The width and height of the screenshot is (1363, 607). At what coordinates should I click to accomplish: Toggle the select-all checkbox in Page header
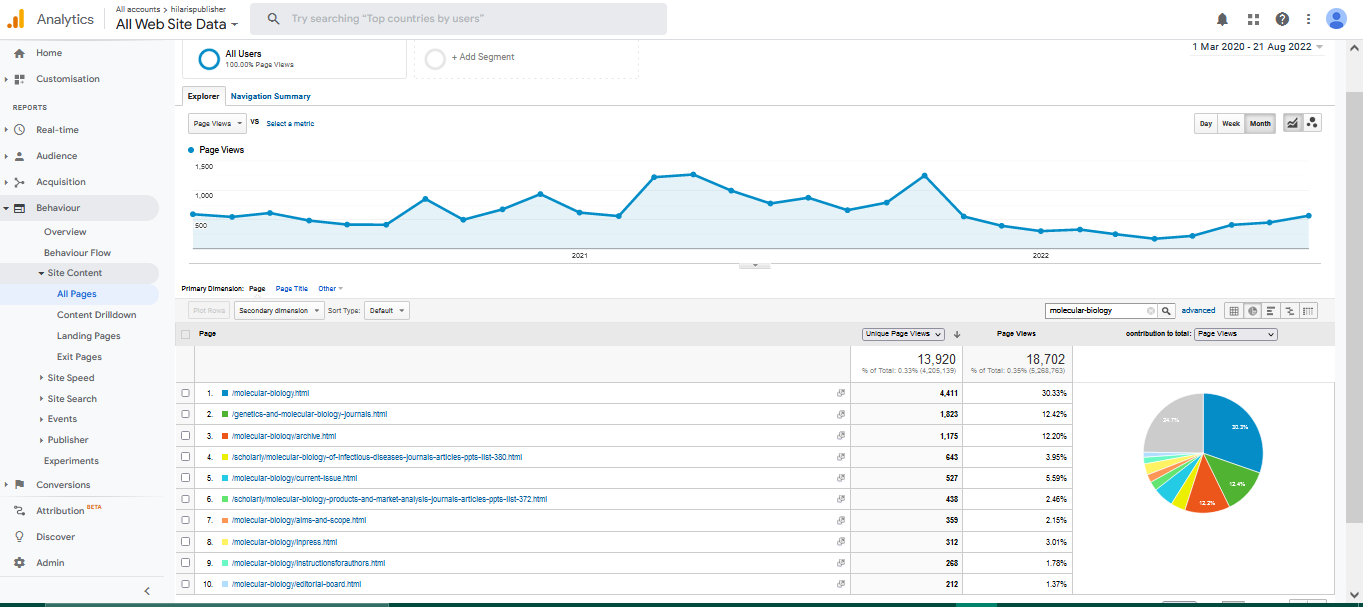click(x=186, y=334)
